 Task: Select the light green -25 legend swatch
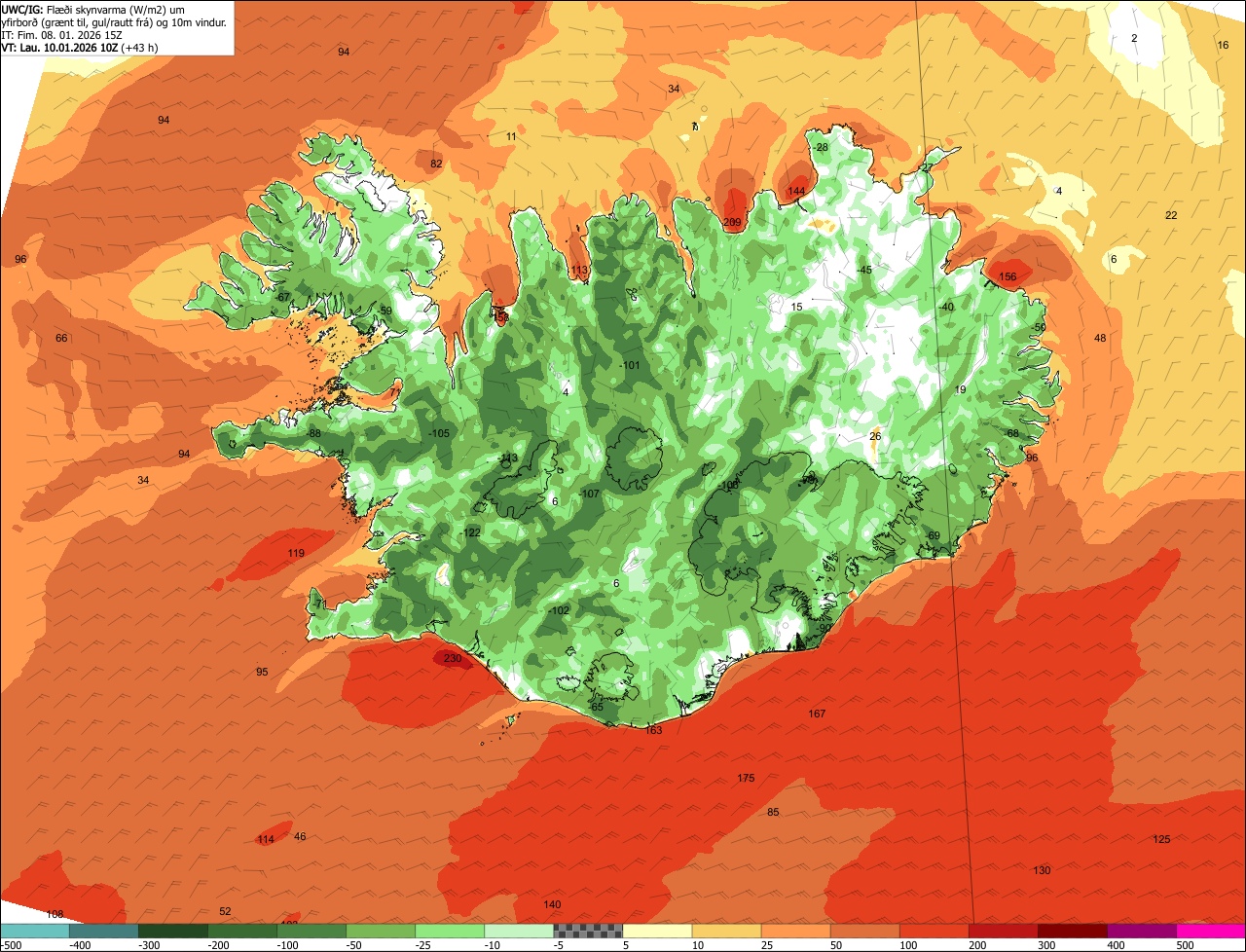(450, 931)
